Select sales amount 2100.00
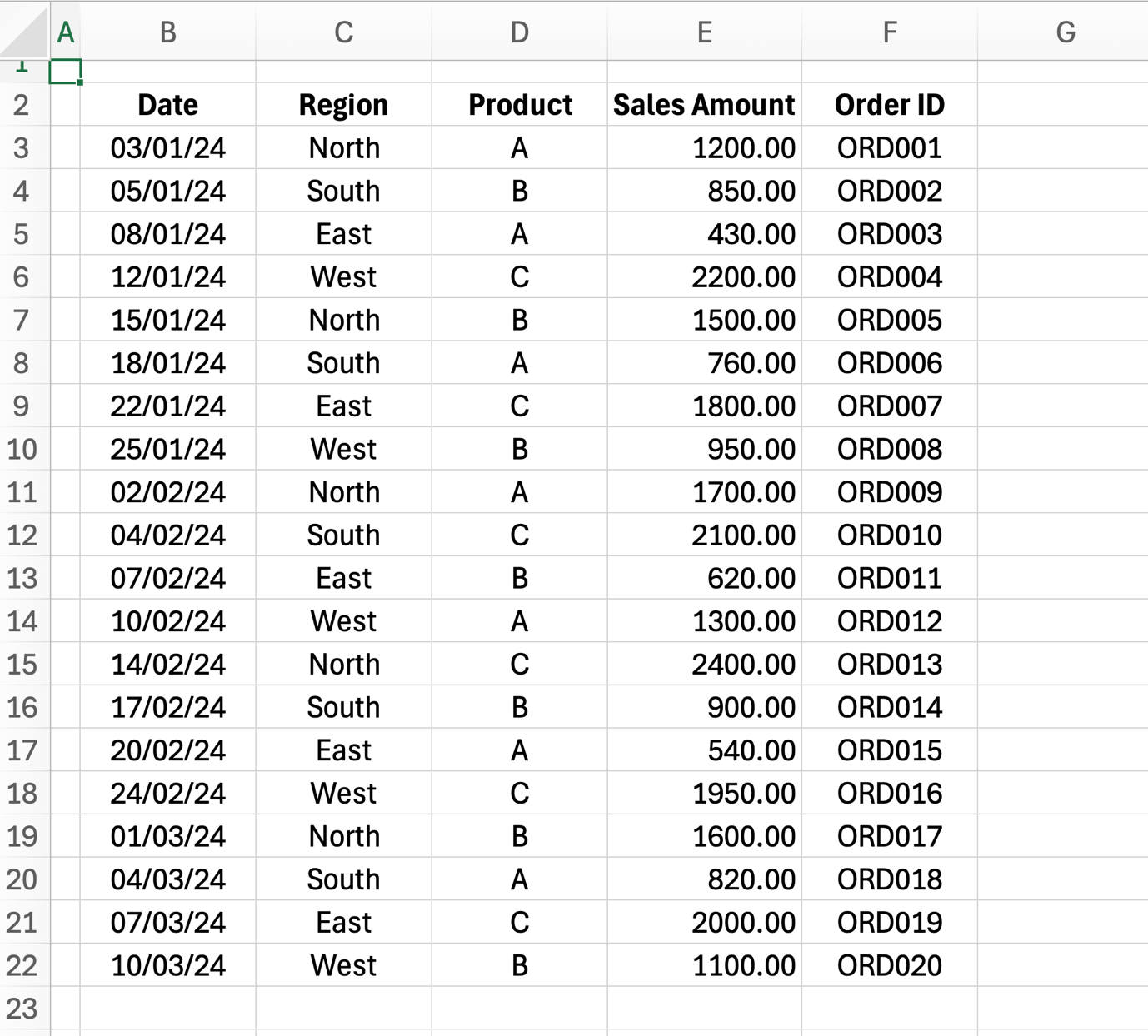This screenshot has width=1148, height=1036. pyautogui.click(x=704, y=535)
